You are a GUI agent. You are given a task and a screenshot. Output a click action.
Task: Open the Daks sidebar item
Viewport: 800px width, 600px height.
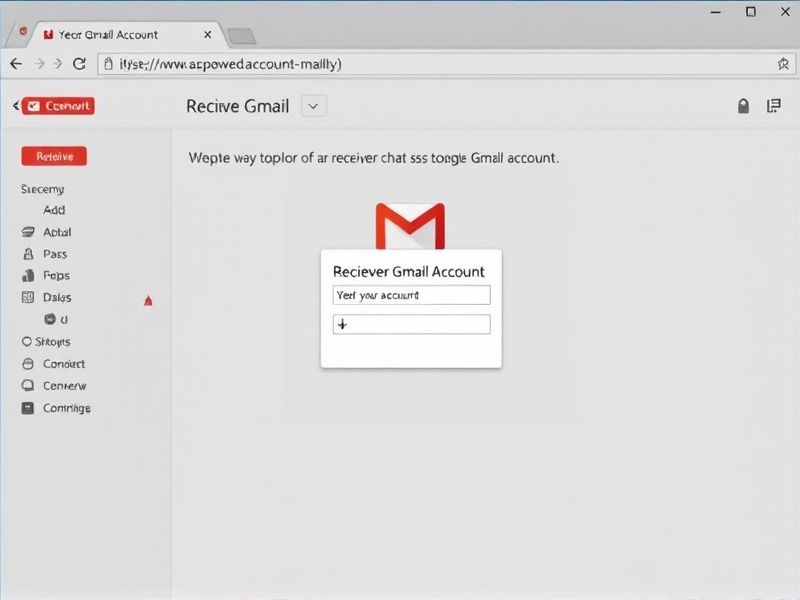[x=57, y=297]
